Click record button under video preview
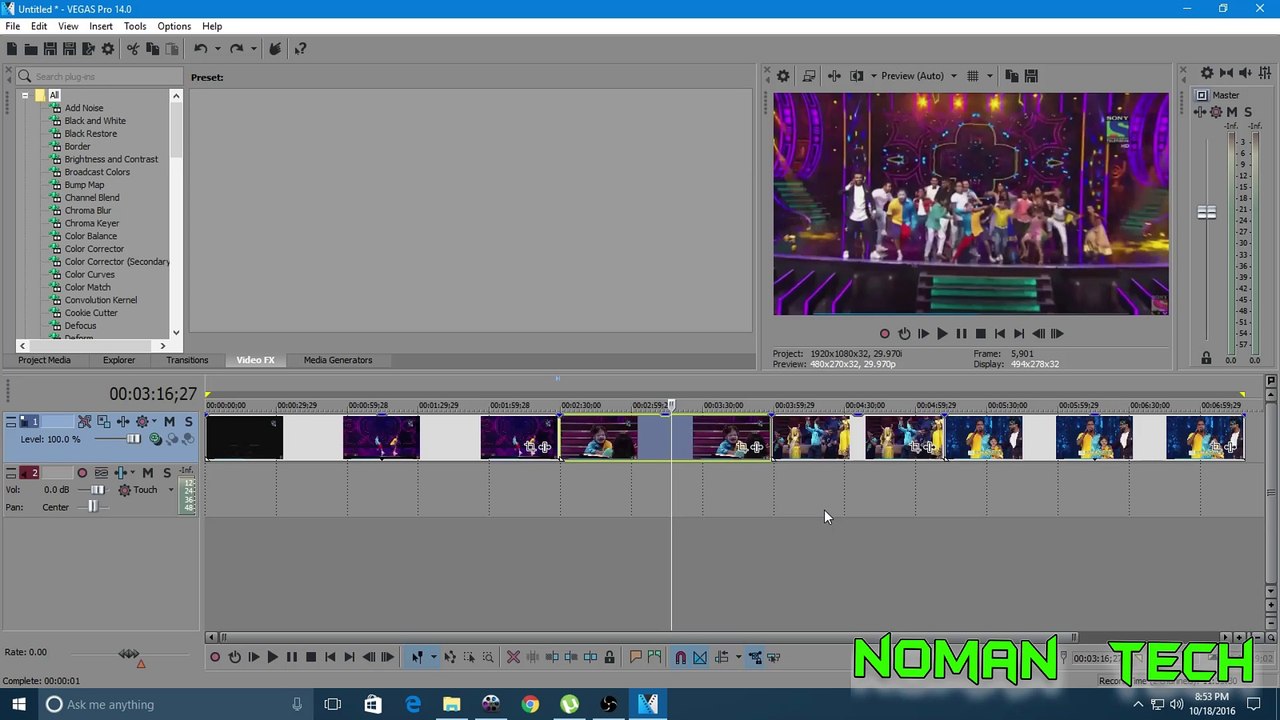 point(884,334)
